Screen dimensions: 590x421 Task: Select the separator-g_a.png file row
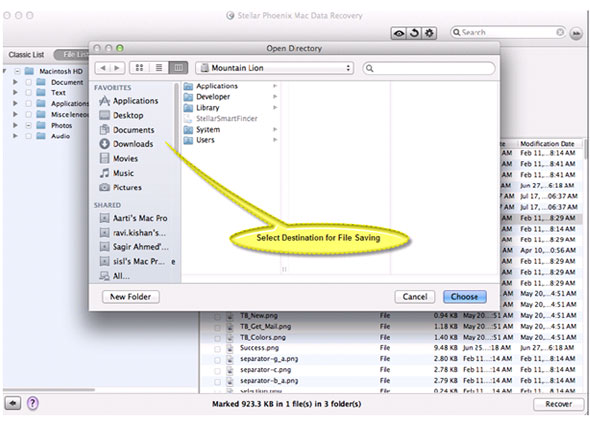tap(391, 359)
